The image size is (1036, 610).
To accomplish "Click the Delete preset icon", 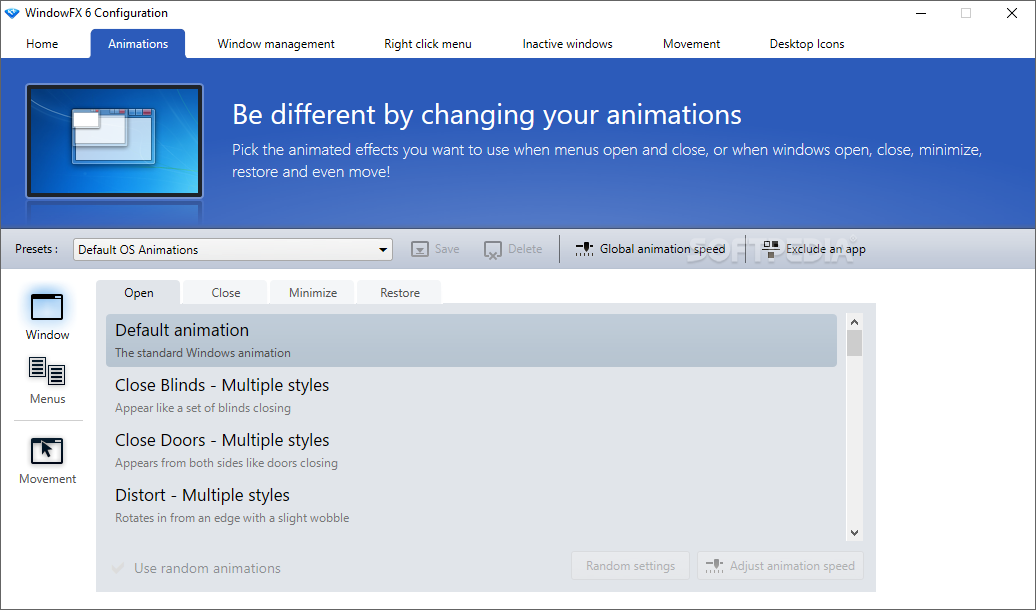I will (x=493, y=250).
